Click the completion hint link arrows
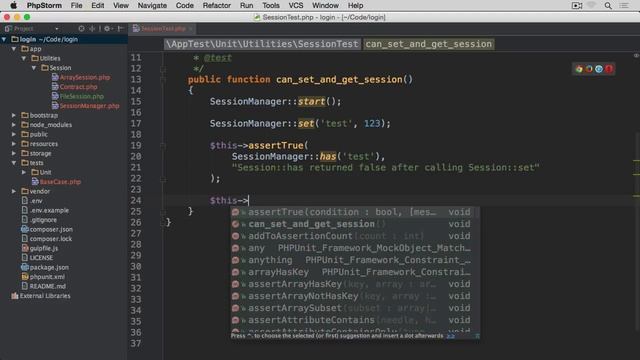640x360 pixels. point(450,336)
